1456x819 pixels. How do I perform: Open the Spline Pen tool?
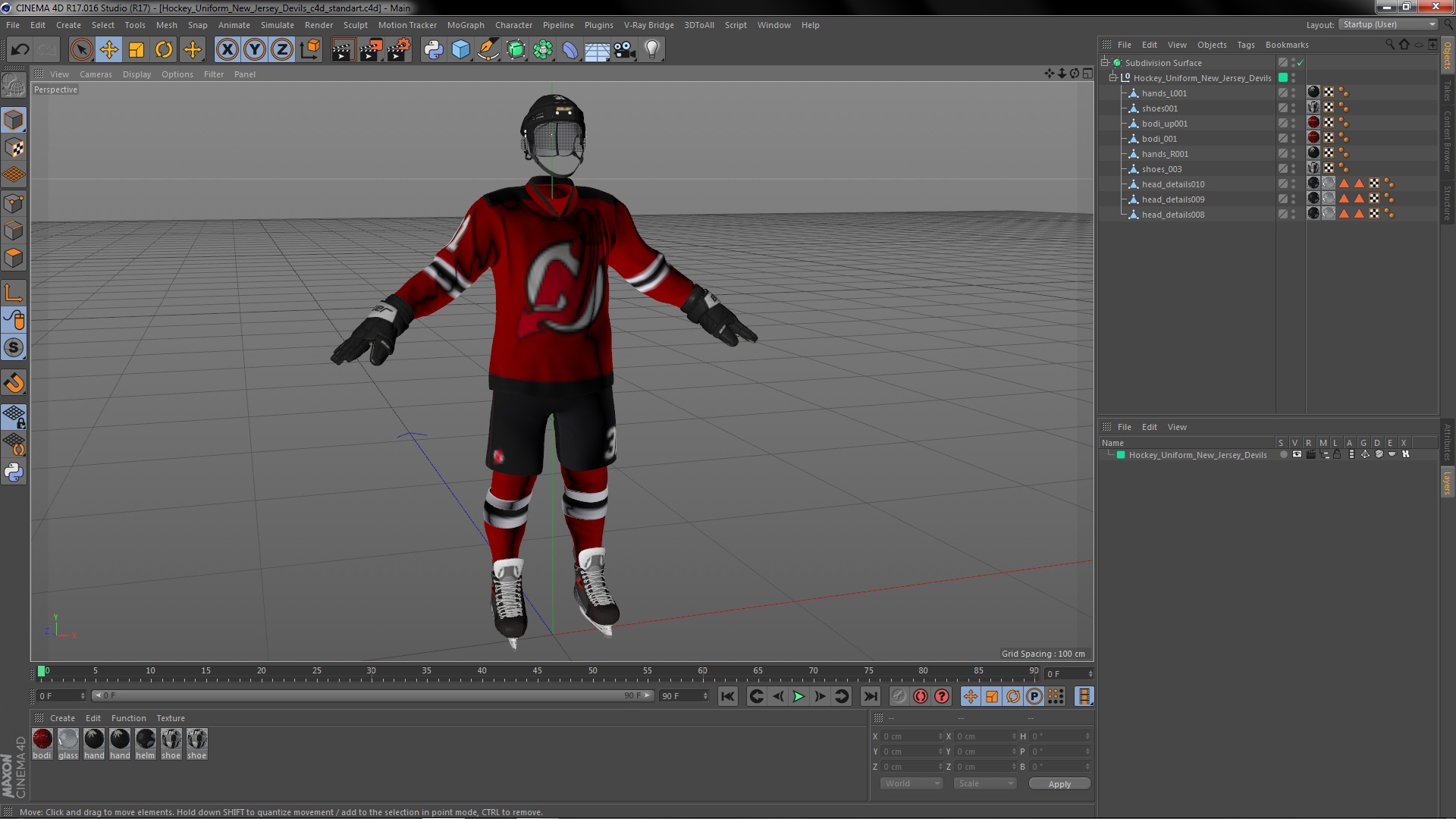pos(488,50)
